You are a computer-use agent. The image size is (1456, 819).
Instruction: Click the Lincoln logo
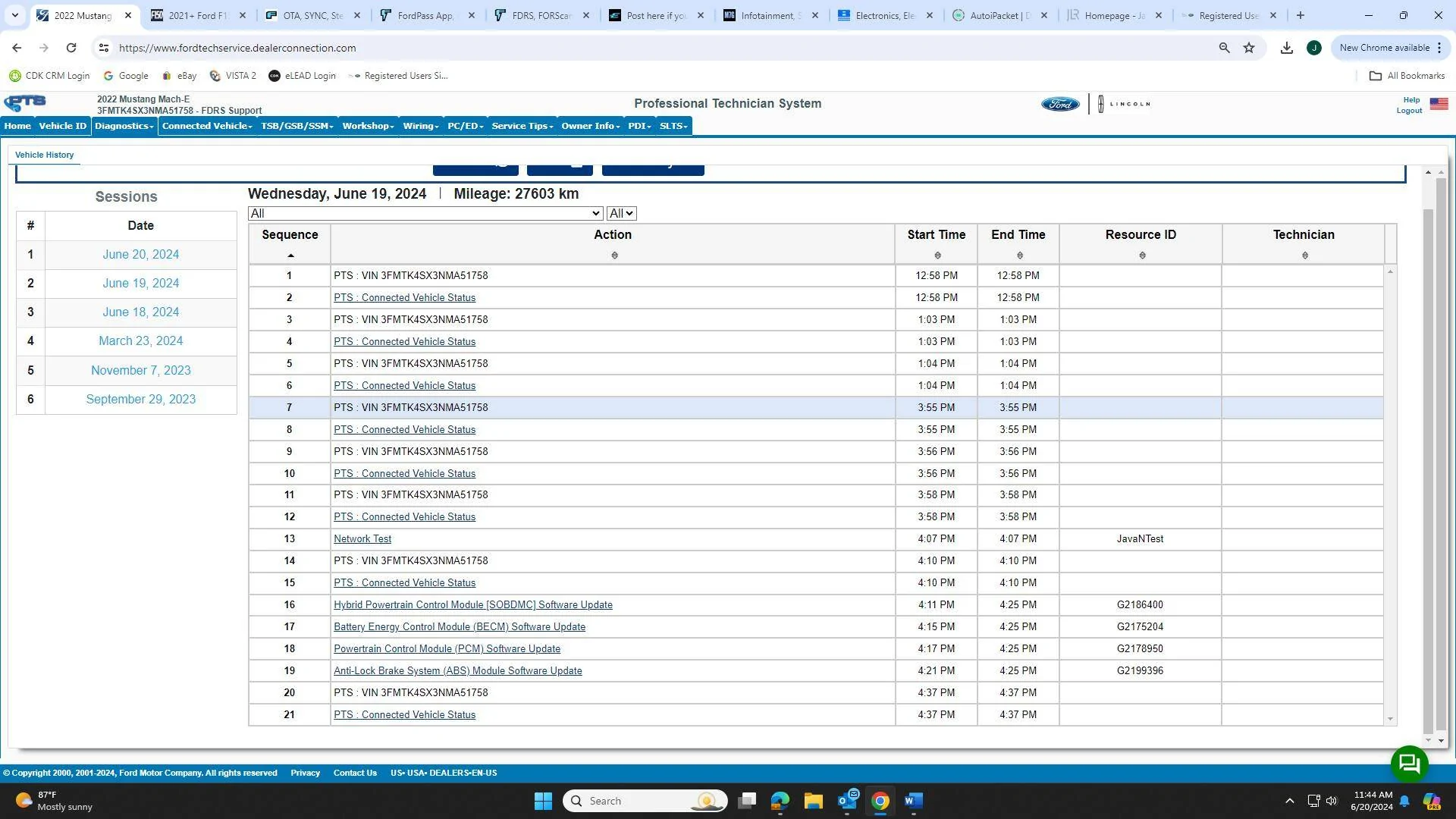tap(1124, 104)
